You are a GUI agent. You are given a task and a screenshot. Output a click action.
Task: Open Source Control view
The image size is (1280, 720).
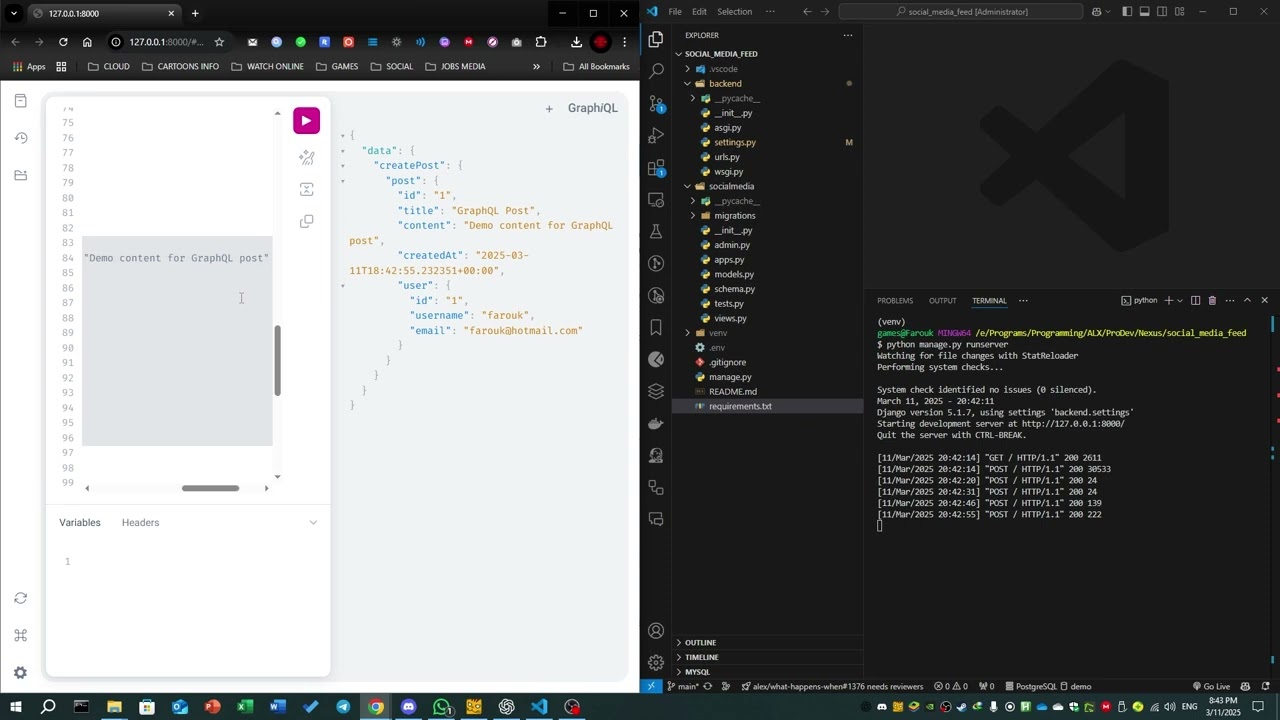[656, 104]
